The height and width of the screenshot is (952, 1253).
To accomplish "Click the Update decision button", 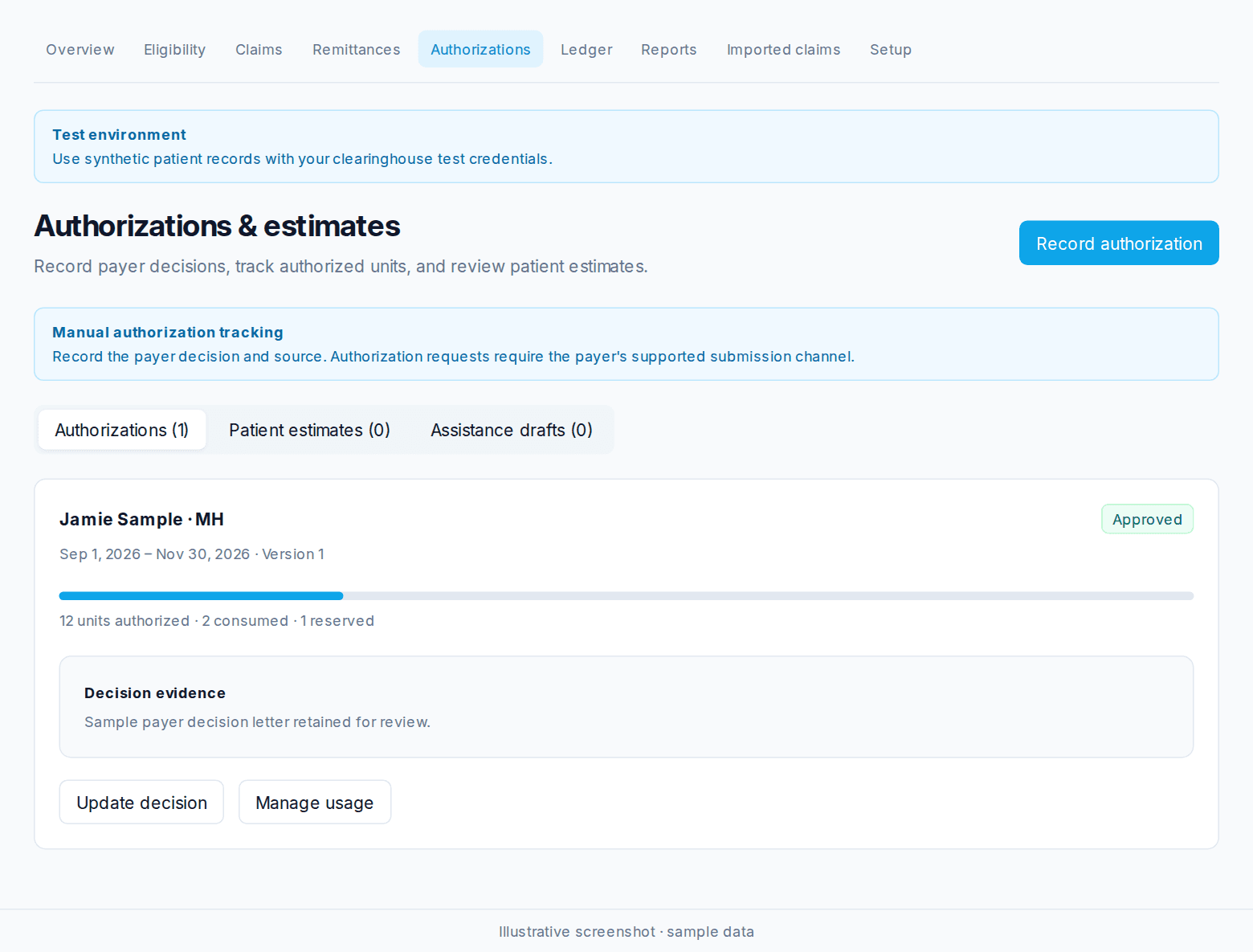I will pyautogui.click(x=141, y=803).
